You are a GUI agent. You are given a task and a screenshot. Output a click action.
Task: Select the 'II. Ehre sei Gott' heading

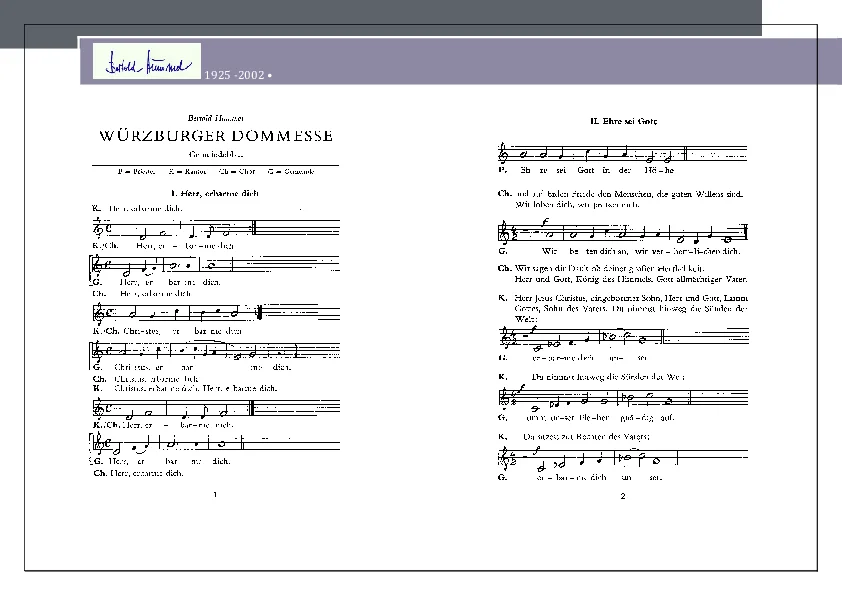(623, 121)
